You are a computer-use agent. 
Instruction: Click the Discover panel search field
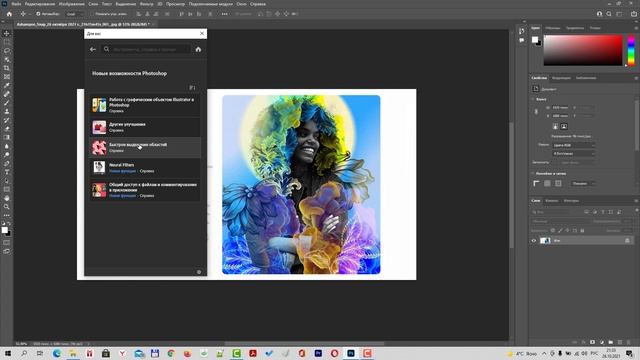coord(146,49)
